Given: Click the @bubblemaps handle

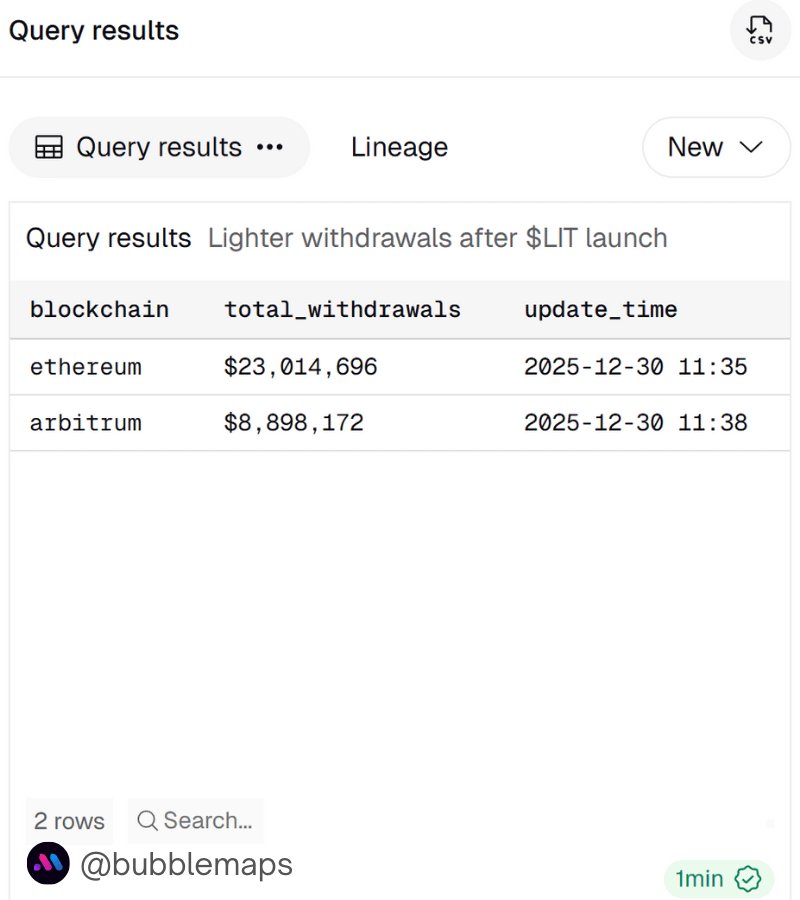Looking at the screenshot, I should [186, 864].
